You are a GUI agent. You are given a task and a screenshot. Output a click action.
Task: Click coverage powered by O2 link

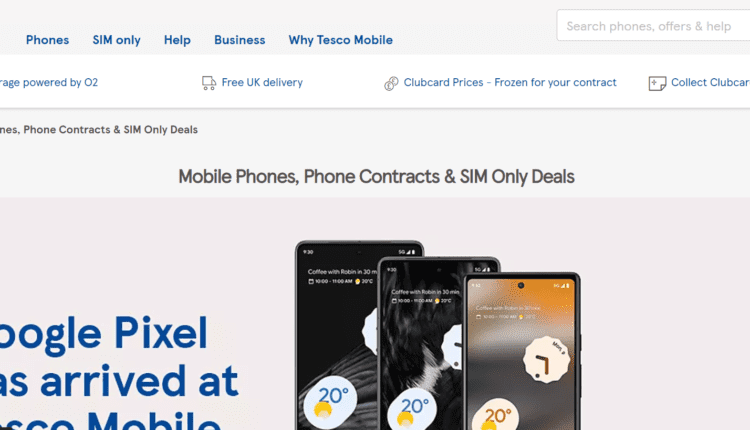coord(49,82)
